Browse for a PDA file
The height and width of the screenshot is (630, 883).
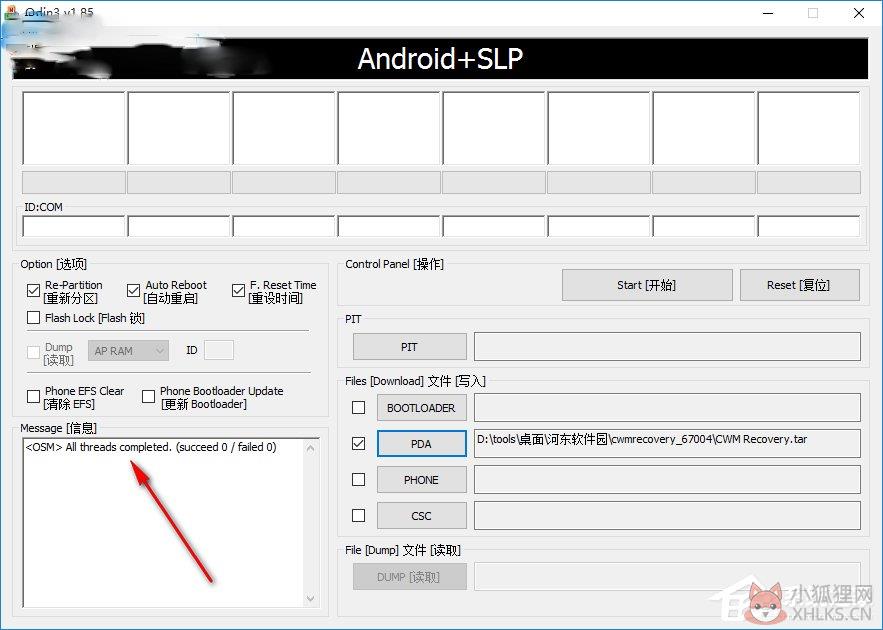tap(422, 444)
